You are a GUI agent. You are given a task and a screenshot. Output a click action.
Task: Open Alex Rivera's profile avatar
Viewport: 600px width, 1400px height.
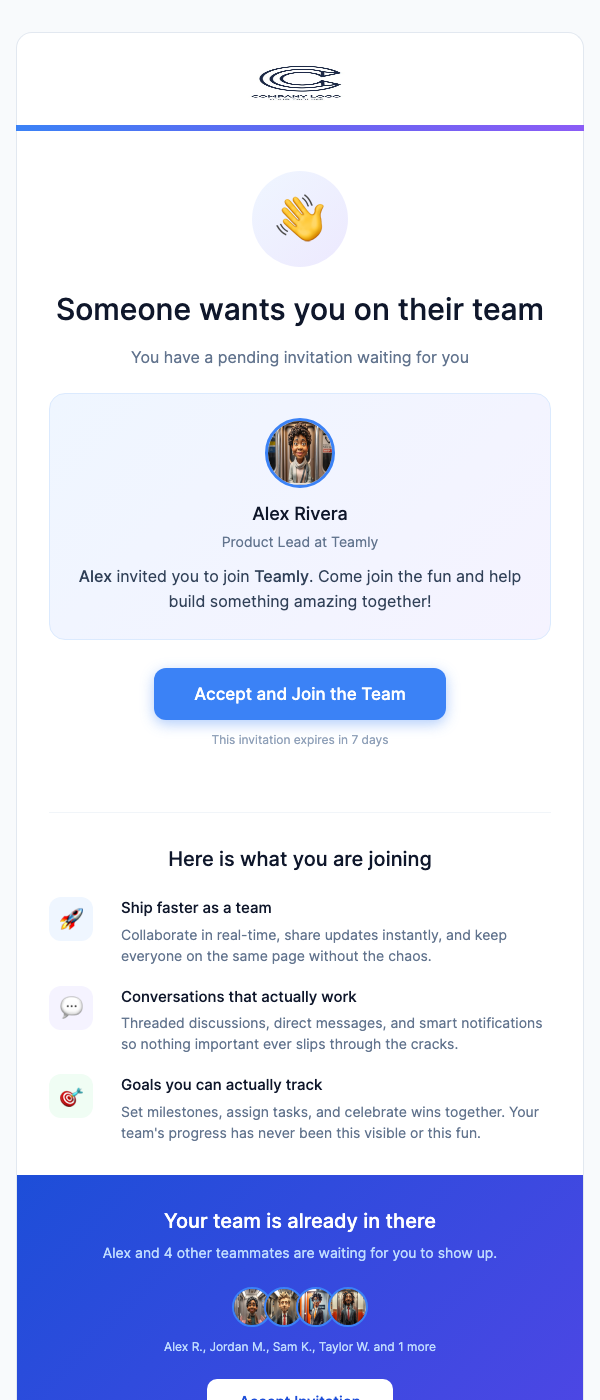299,452
